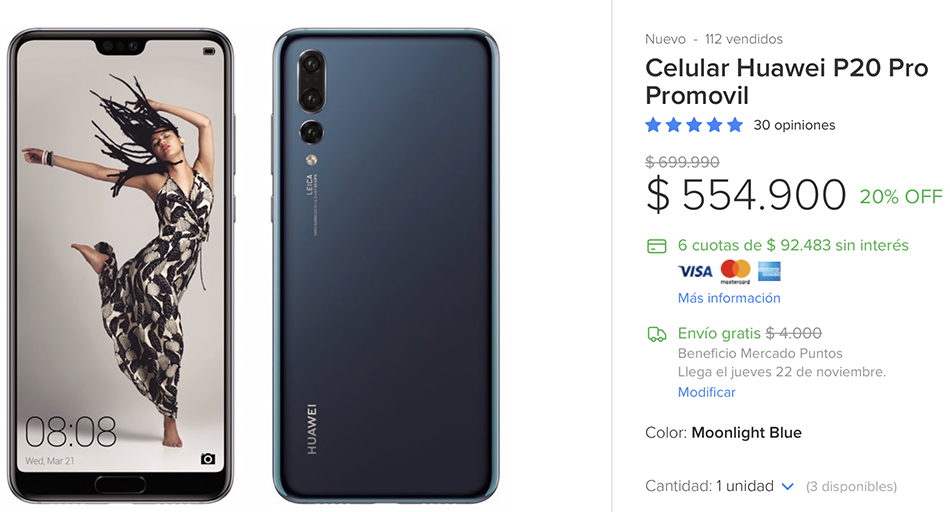Click the first blue rating star

[x=653, y=125]
